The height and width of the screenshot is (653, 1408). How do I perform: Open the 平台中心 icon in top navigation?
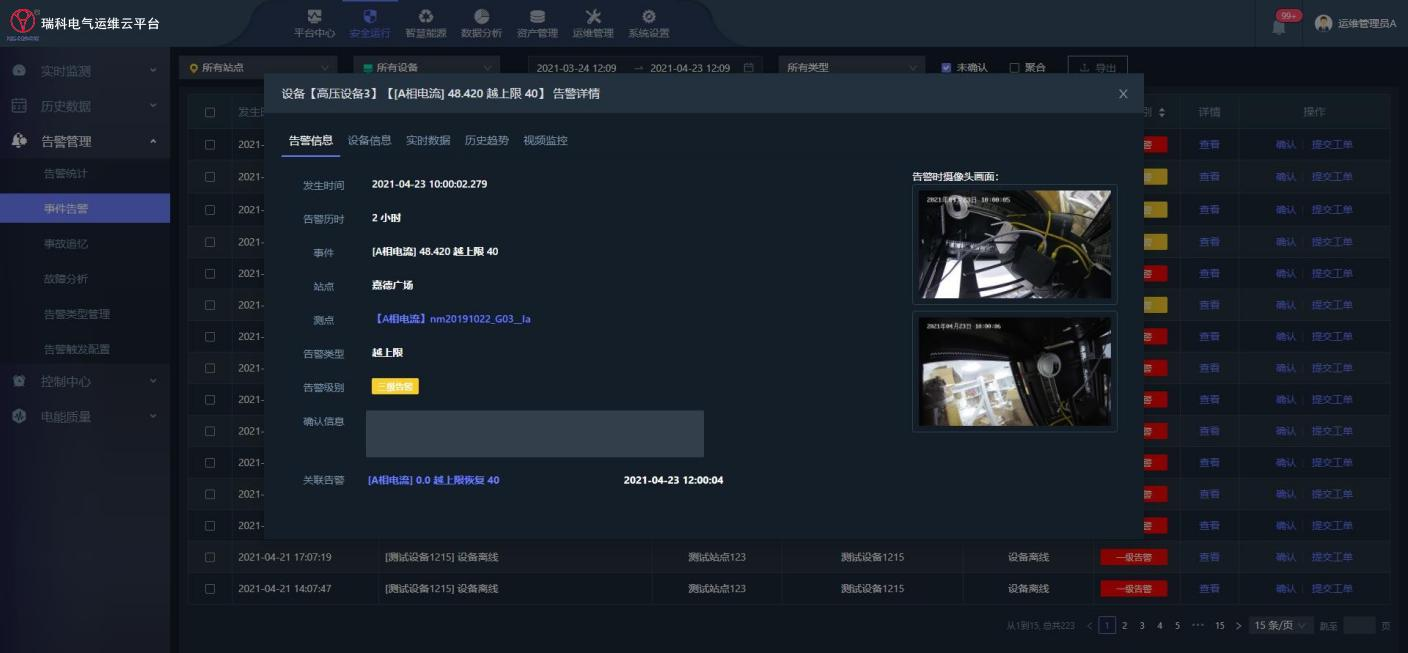[314, 17]
